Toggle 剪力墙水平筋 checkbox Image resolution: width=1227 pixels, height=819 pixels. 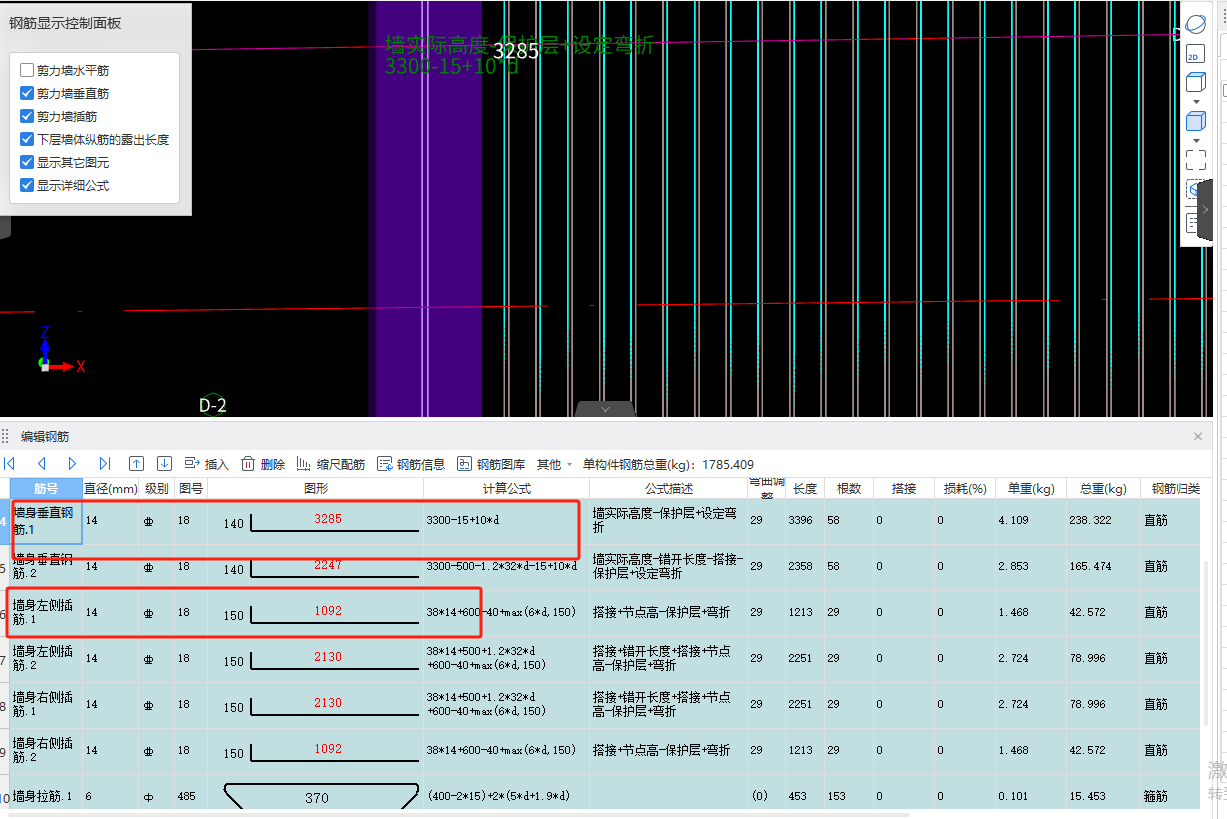pos(27,71)
